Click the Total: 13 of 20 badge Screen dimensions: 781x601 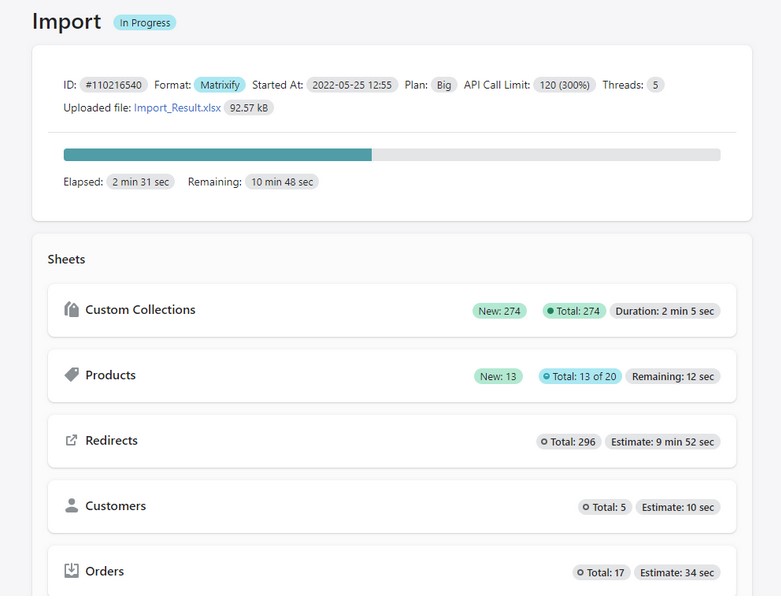click(x=580, y=376)
